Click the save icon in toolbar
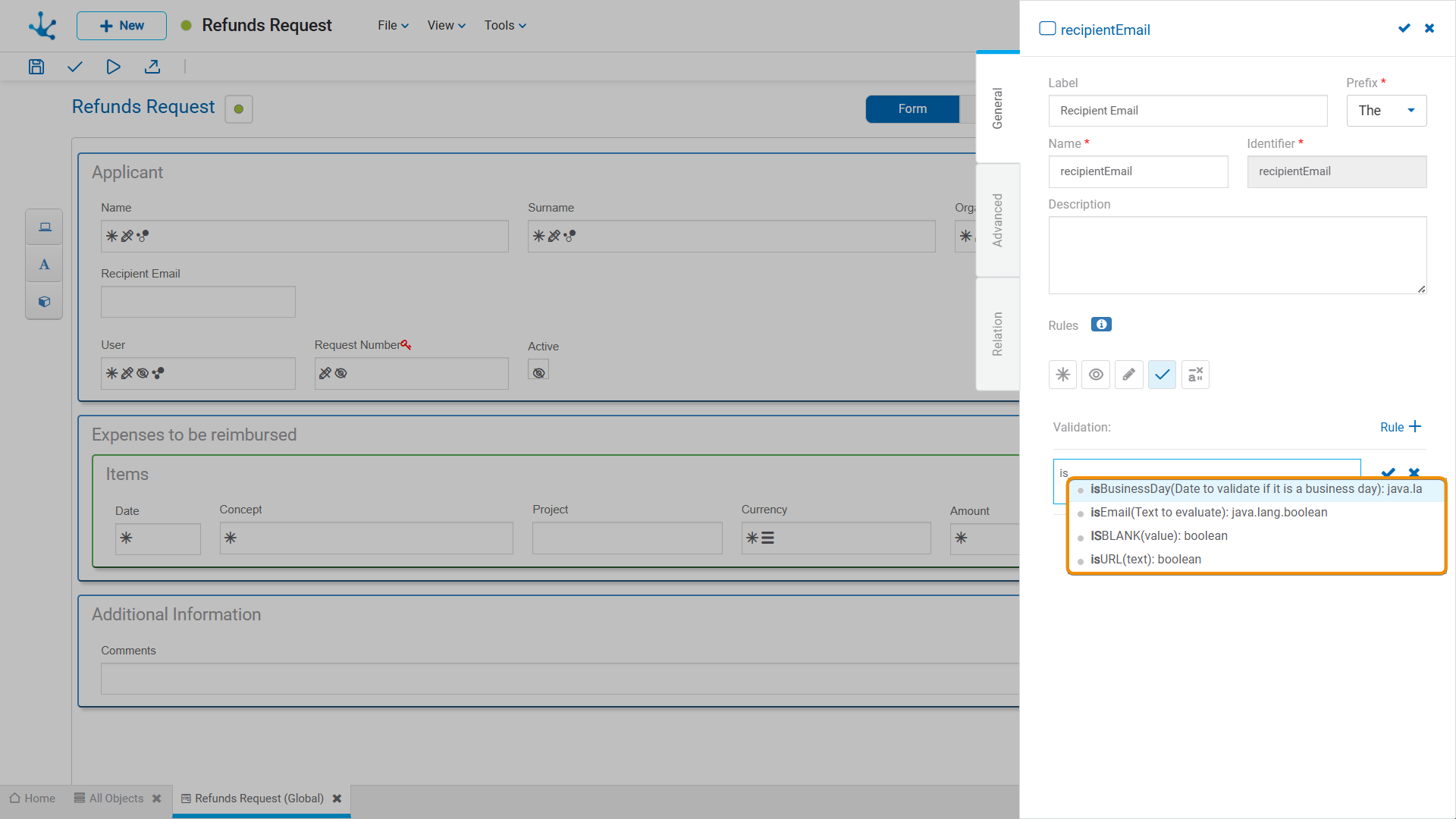The height and width of the screenshot is (819, 1456). tap(36, 67)
